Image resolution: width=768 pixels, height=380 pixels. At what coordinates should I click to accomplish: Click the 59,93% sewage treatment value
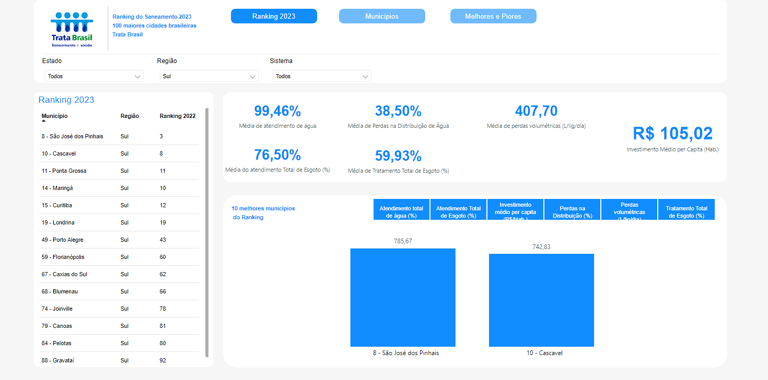point(398,156)
